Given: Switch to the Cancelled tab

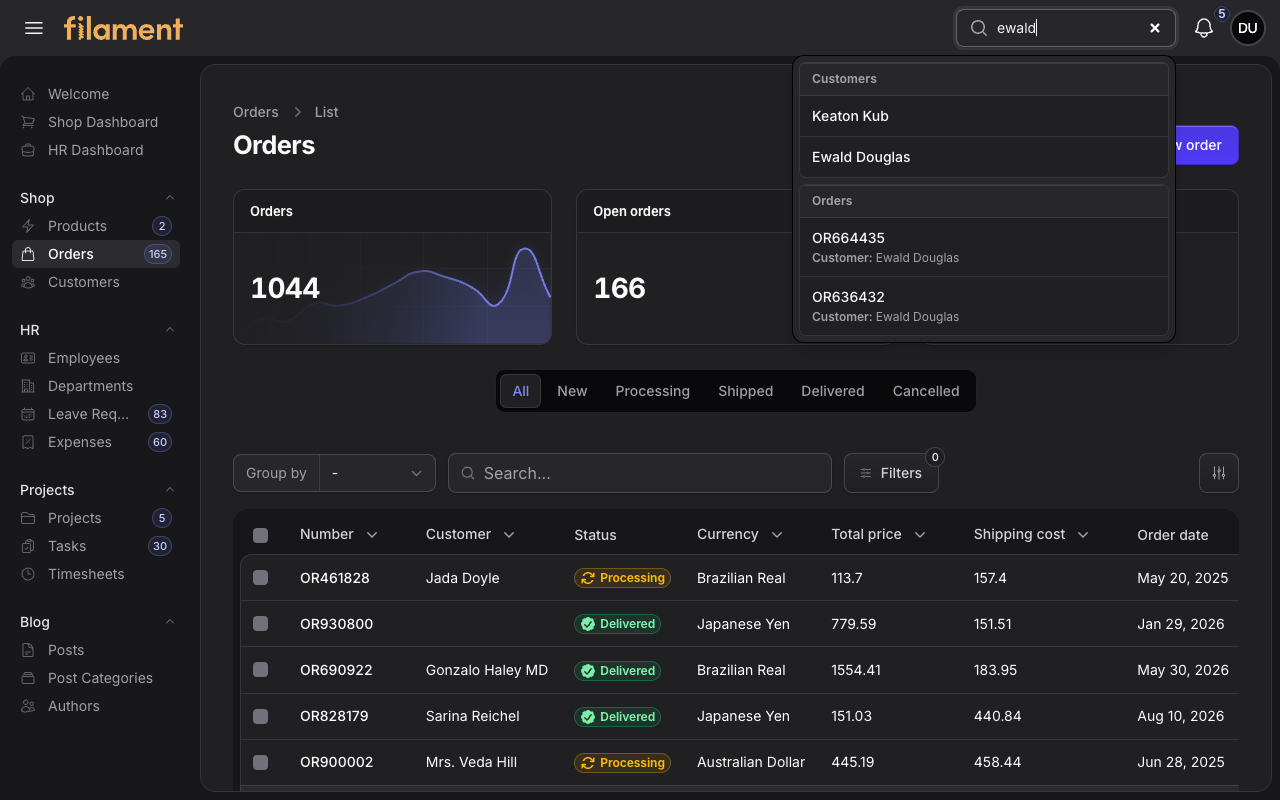Looking at the screenshot, I should (x=926, y=391).
